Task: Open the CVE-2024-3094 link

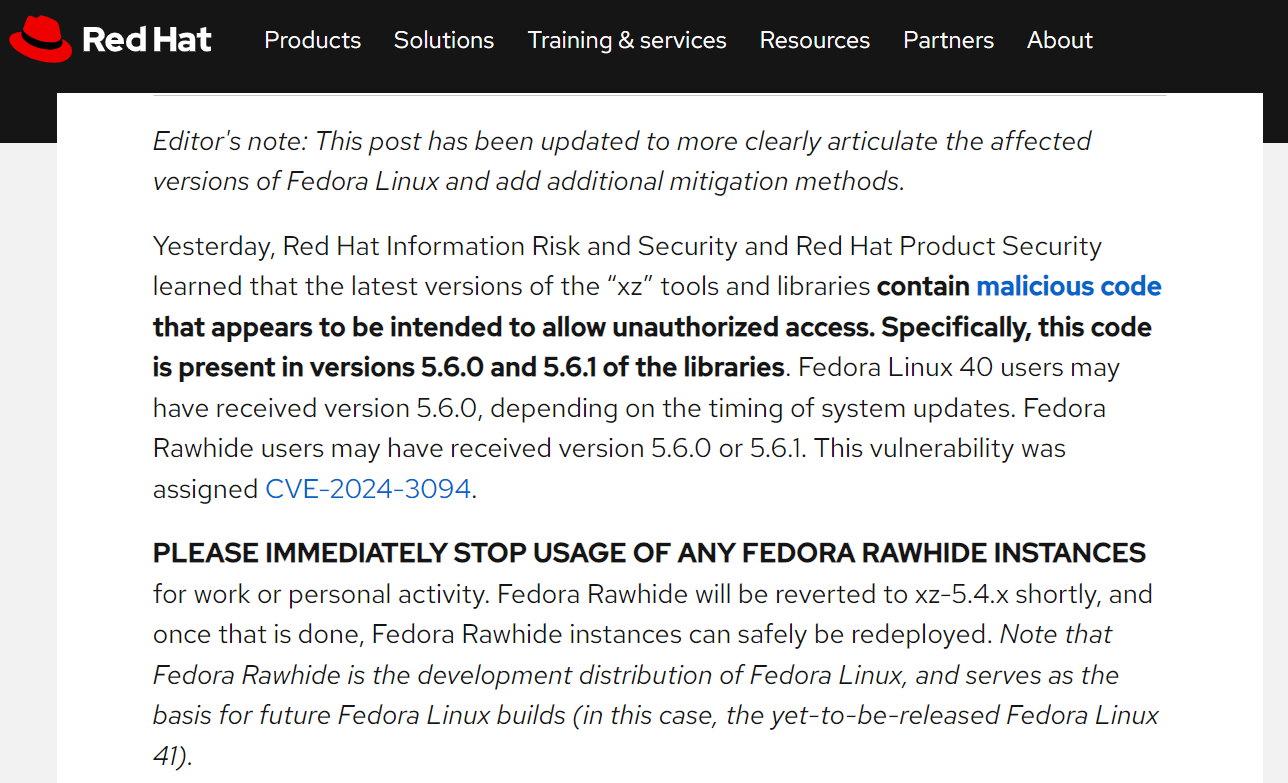Action: pos(368,489)
